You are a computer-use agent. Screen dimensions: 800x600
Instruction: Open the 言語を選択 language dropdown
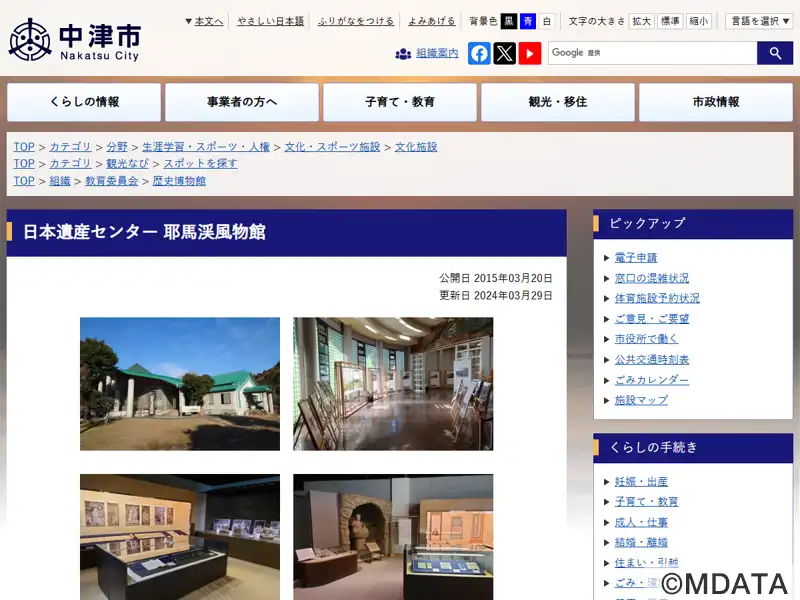coord(759,21)
